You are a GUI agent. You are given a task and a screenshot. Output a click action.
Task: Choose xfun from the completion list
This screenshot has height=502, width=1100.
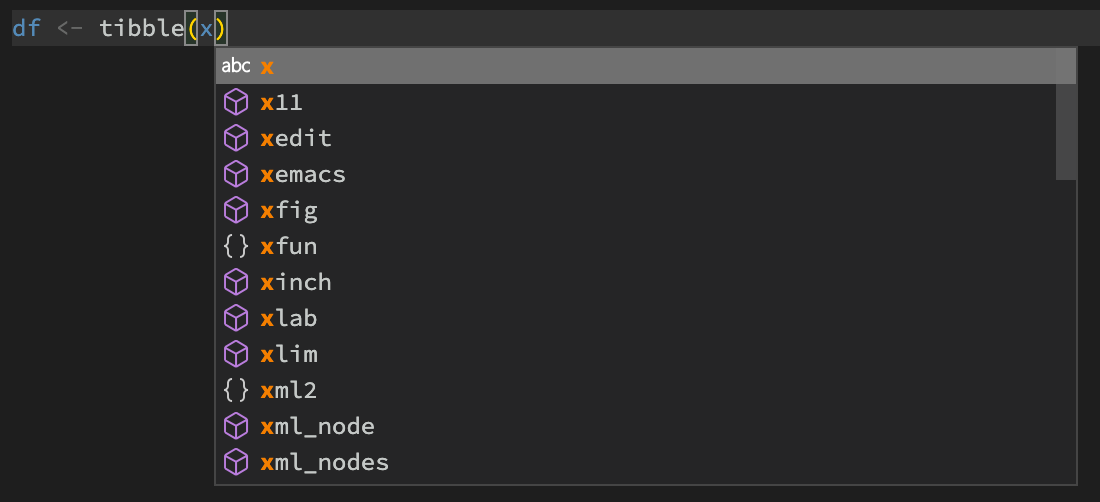click(289, 246)
